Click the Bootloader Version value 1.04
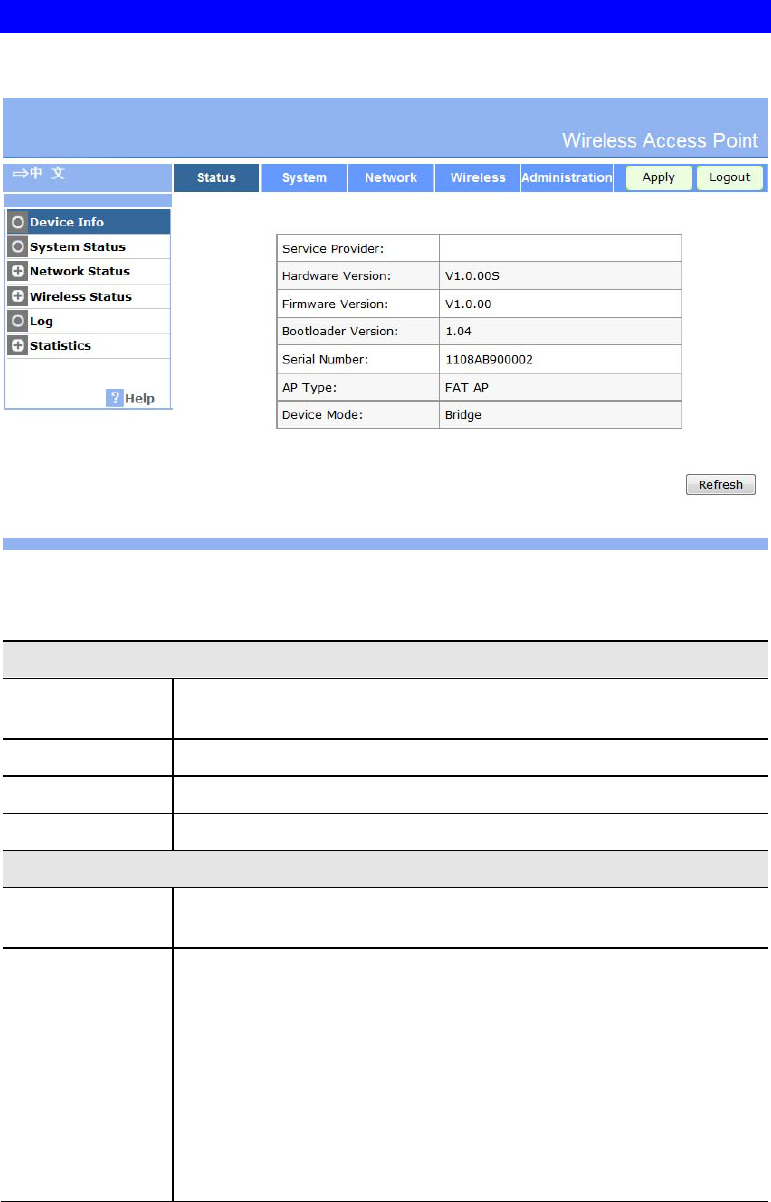The height and width of the screenshot is (1202, 771). tap(457, 331)
